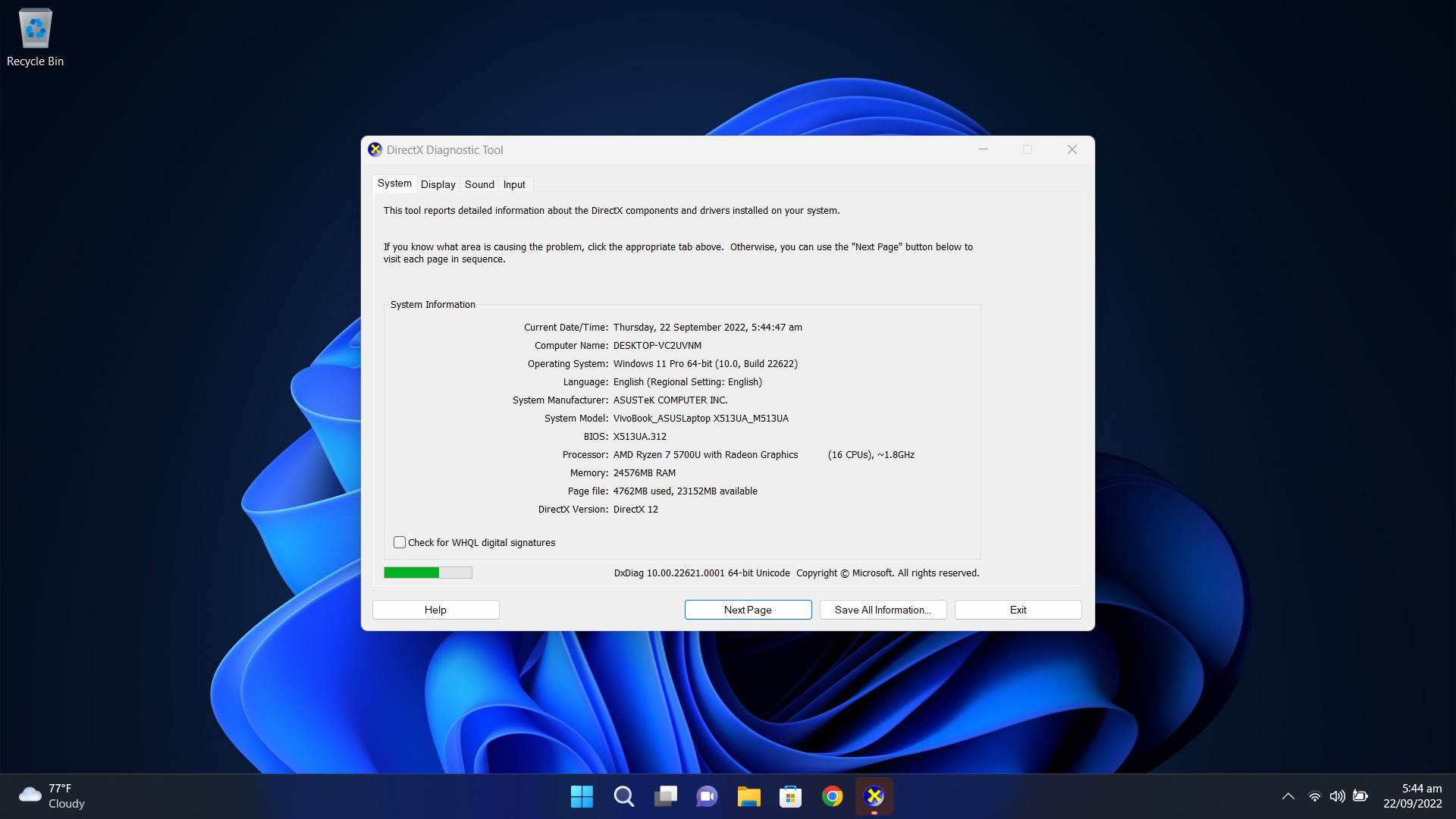1456x819 pixels.
Task: Show hidden tray icons chevron
Action: (1288, 796)
